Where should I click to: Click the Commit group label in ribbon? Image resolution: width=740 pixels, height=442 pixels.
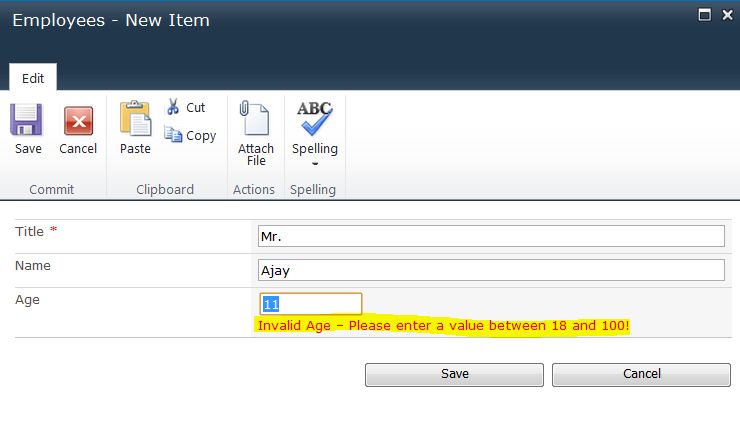pyautogui.click(x=52, y=189)
